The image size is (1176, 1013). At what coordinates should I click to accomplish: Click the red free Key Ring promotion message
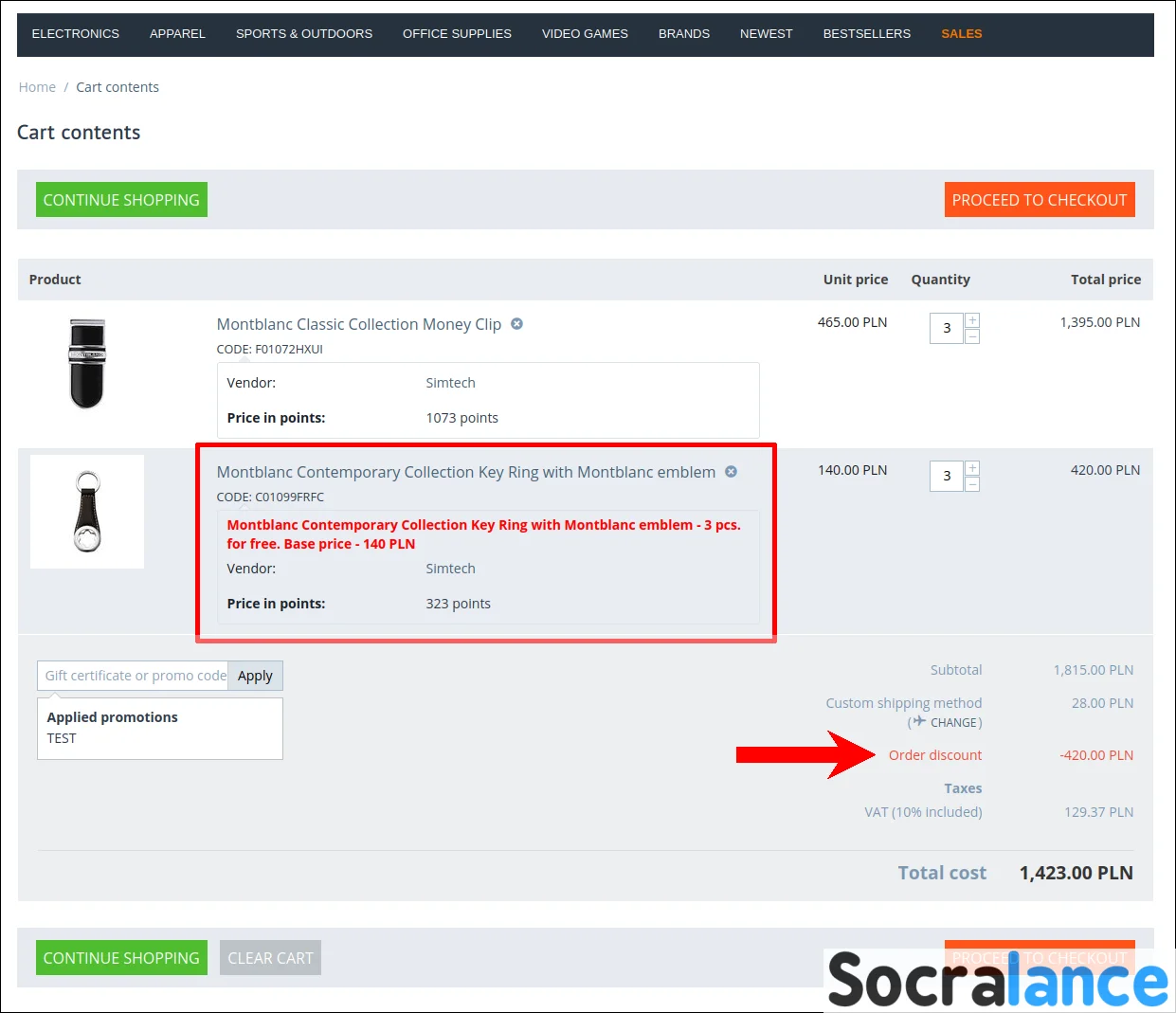click(483, 534)
